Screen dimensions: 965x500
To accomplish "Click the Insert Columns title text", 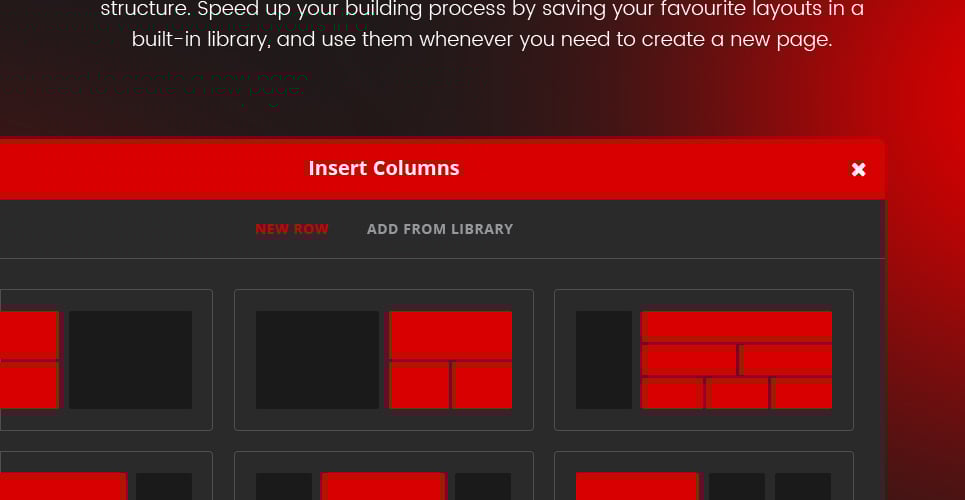I will point(384,168).
